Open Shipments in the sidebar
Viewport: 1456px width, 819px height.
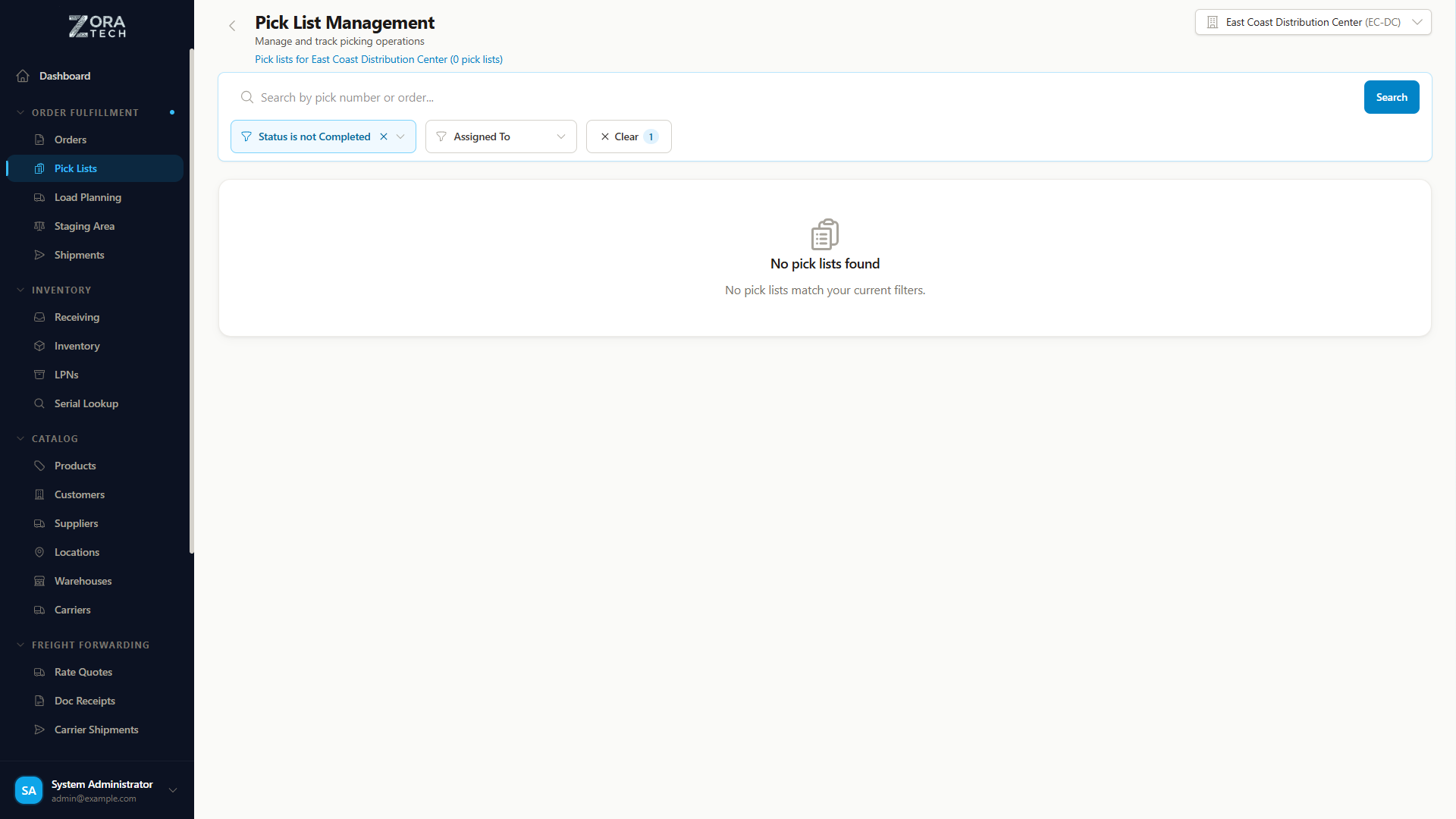coord(79,255)
